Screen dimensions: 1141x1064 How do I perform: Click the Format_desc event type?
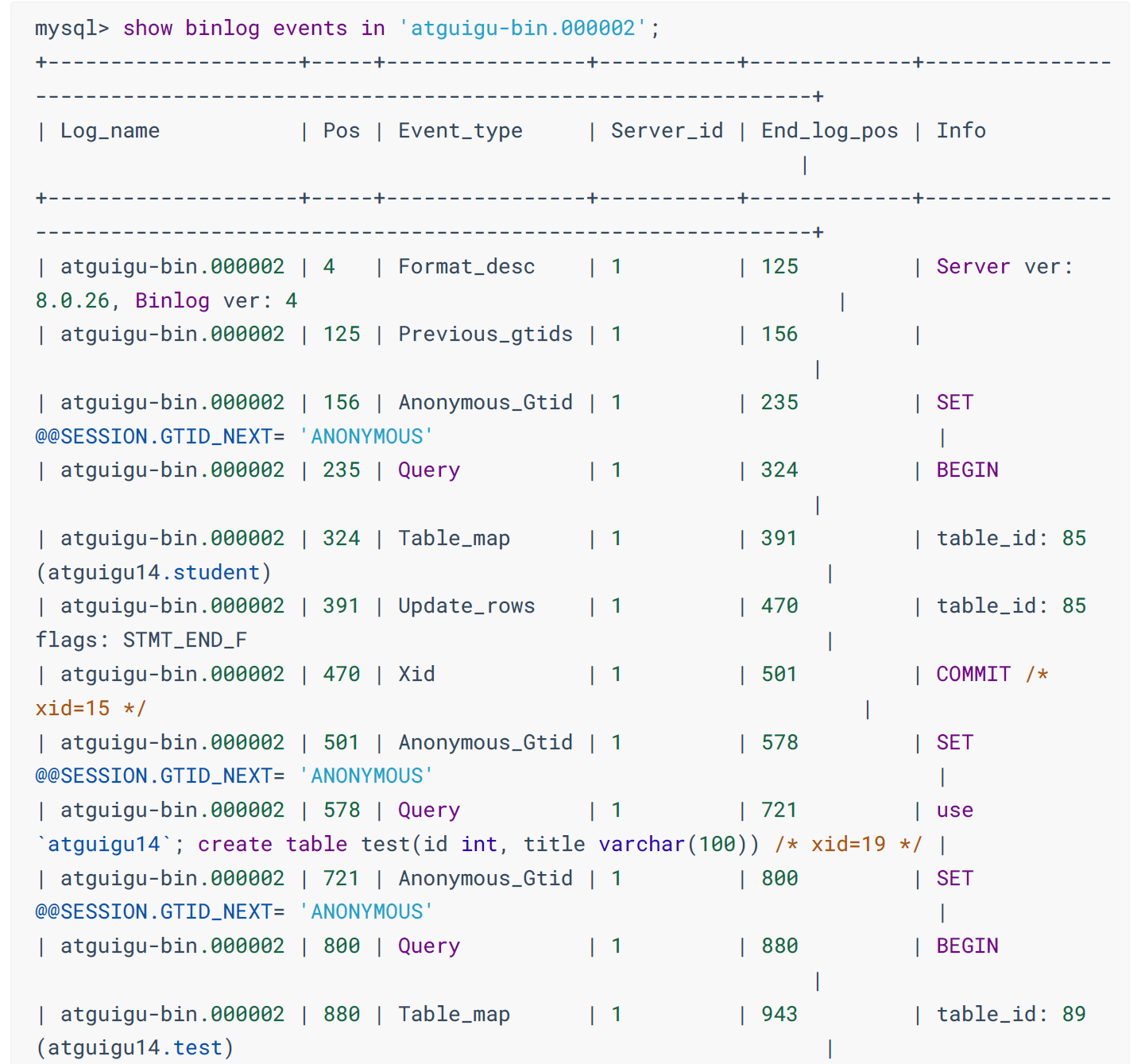click(467, 267)
